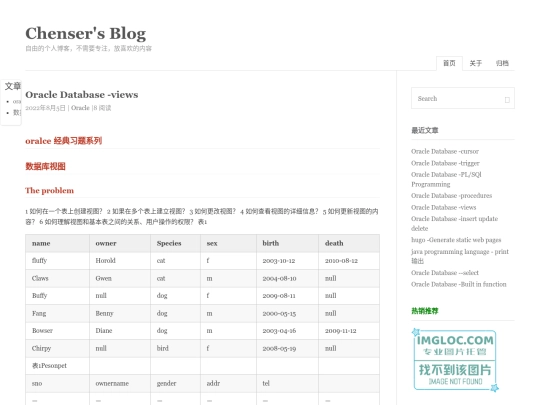Click the blog subtitle tagline text
This screenshot has width=540, height=405.
[x=89, y=49]
